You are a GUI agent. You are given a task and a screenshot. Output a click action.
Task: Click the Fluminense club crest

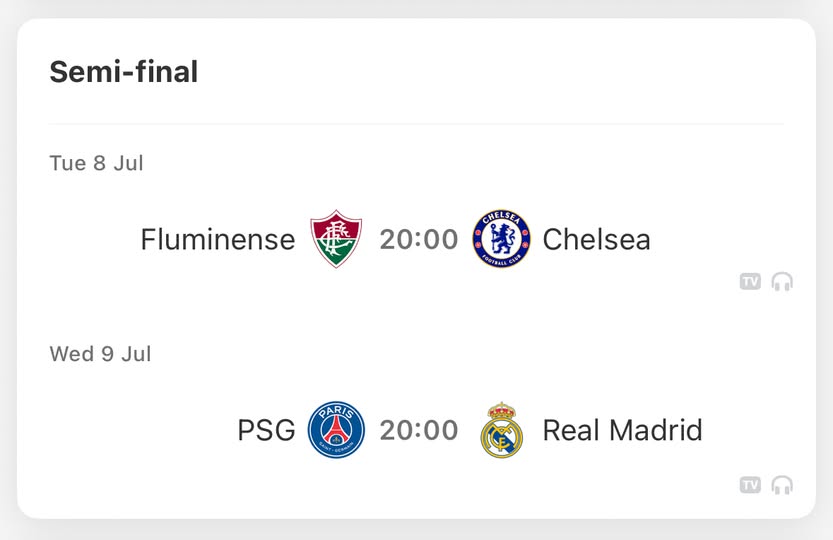[x=336, y=239]
